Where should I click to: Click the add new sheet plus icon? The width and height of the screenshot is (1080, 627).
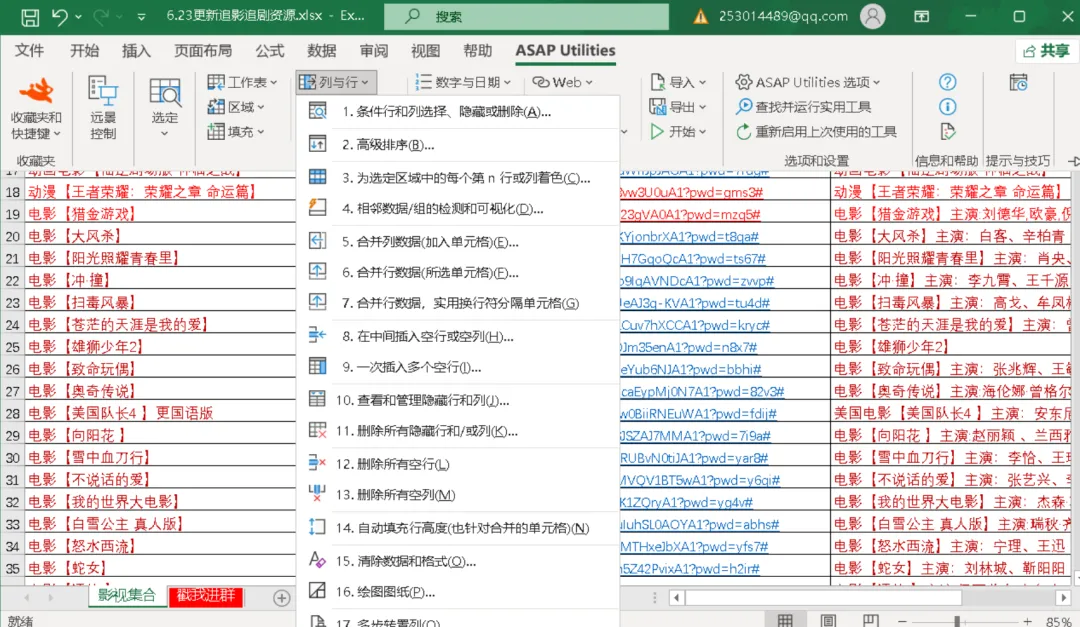coord(281,597)
